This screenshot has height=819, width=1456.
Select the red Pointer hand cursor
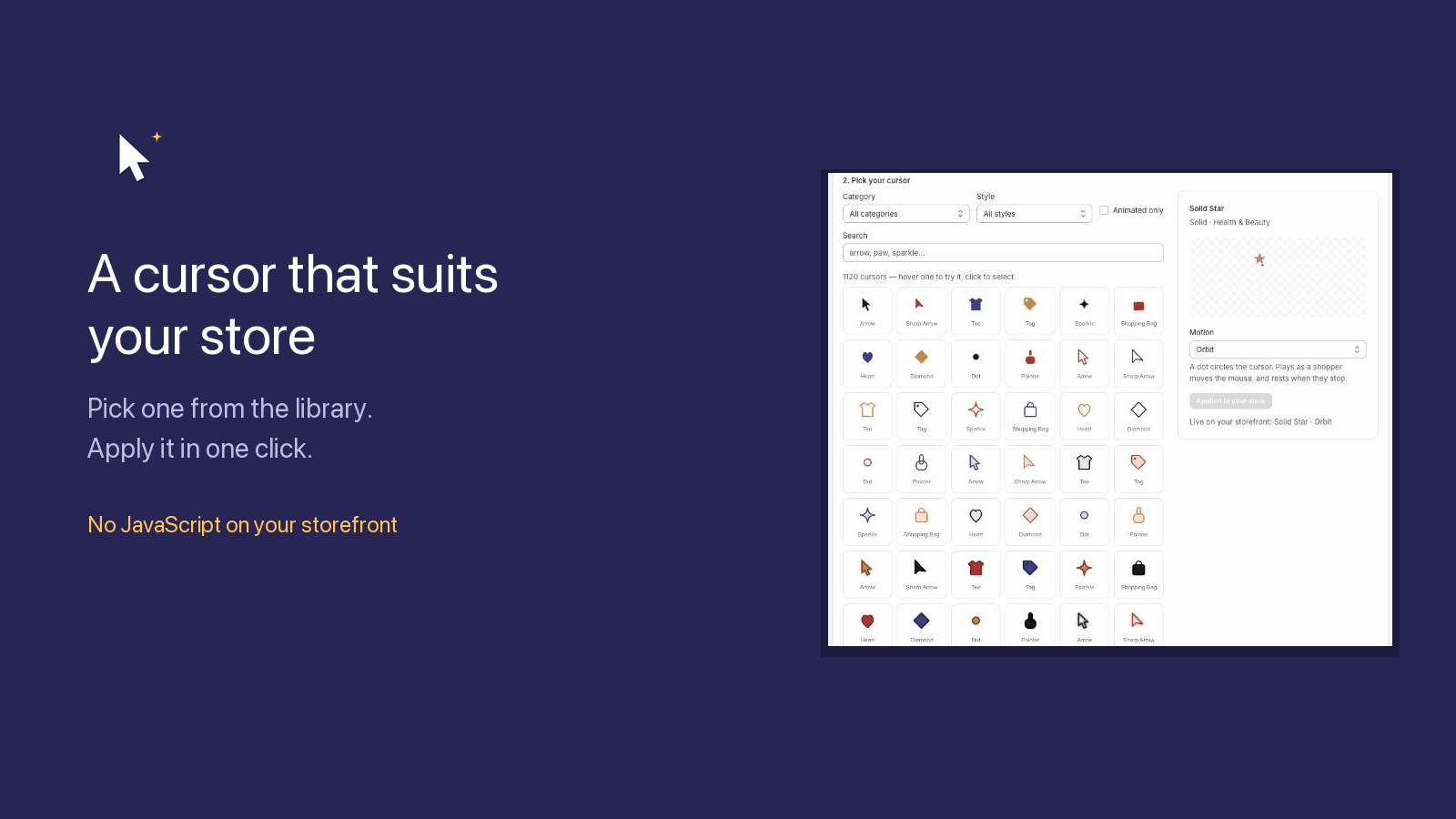[x=1030, y=363]
